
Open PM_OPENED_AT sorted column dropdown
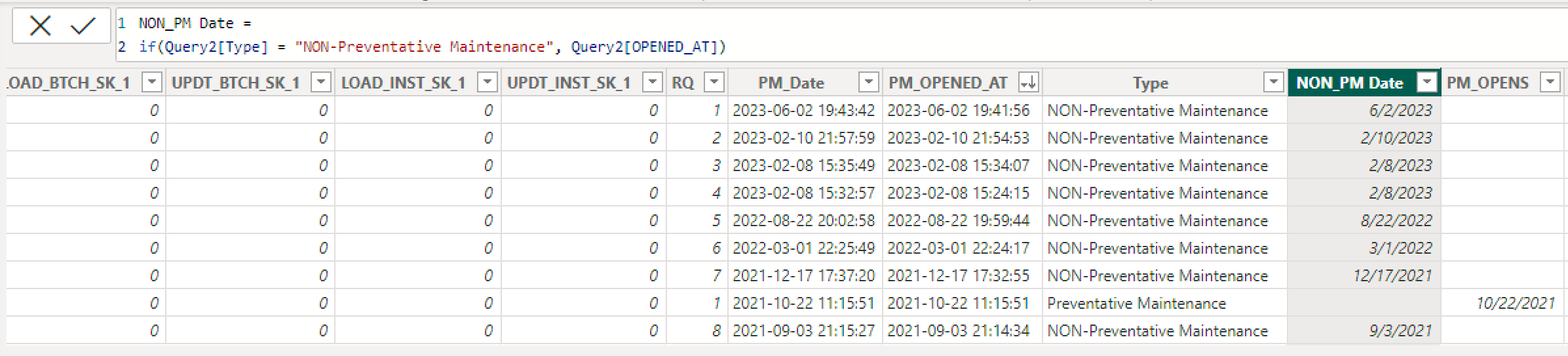[x=1029, y=83]
